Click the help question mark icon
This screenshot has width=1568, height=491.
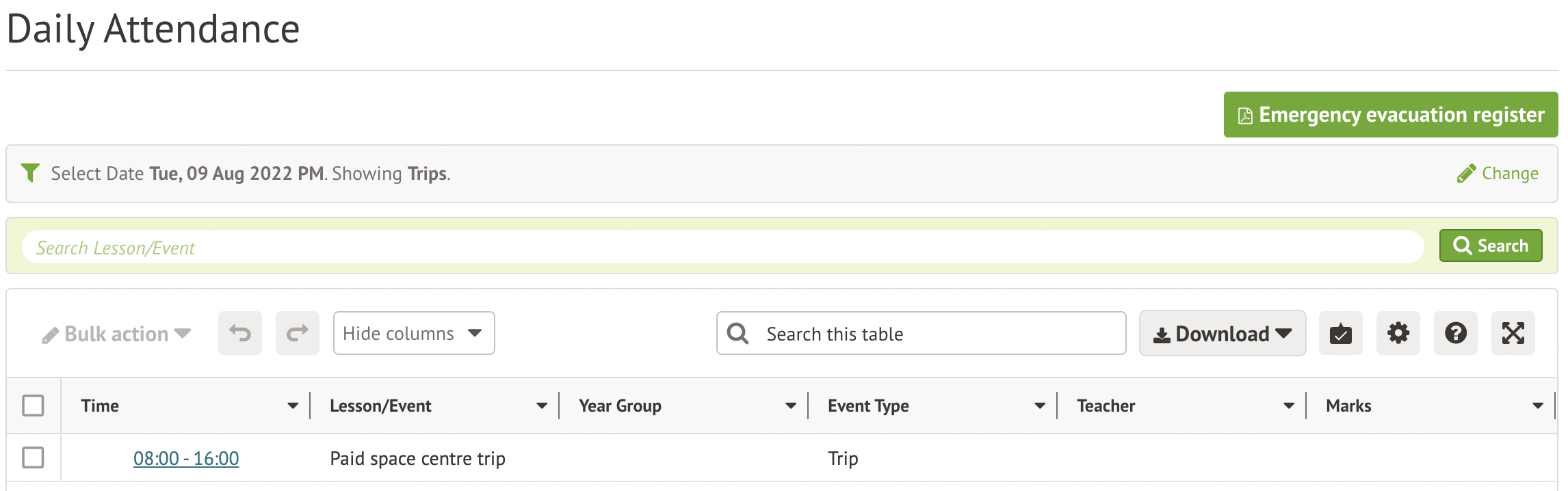tap(1456, 334)
